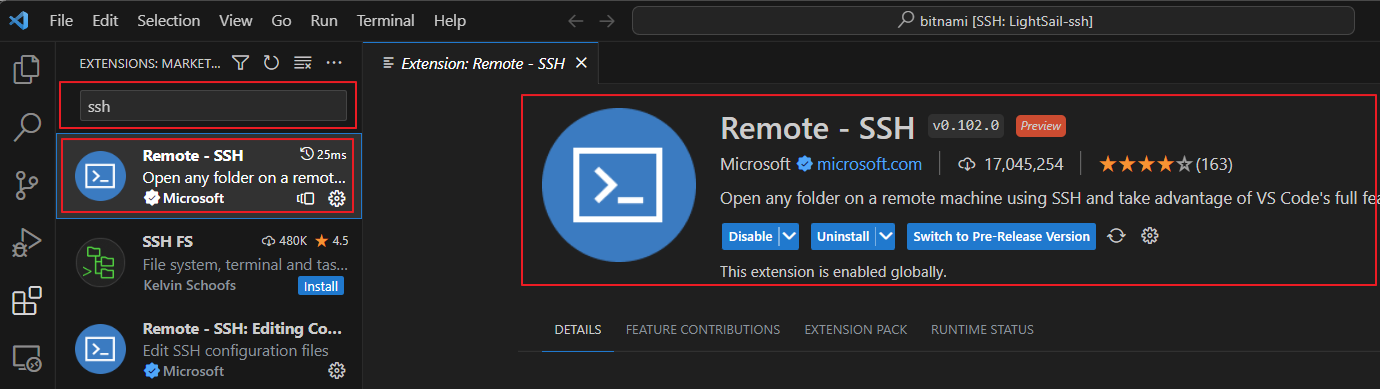Click the 17,045,254 install count
Screen dimensions: 1380x389
tap(1010, 163)
